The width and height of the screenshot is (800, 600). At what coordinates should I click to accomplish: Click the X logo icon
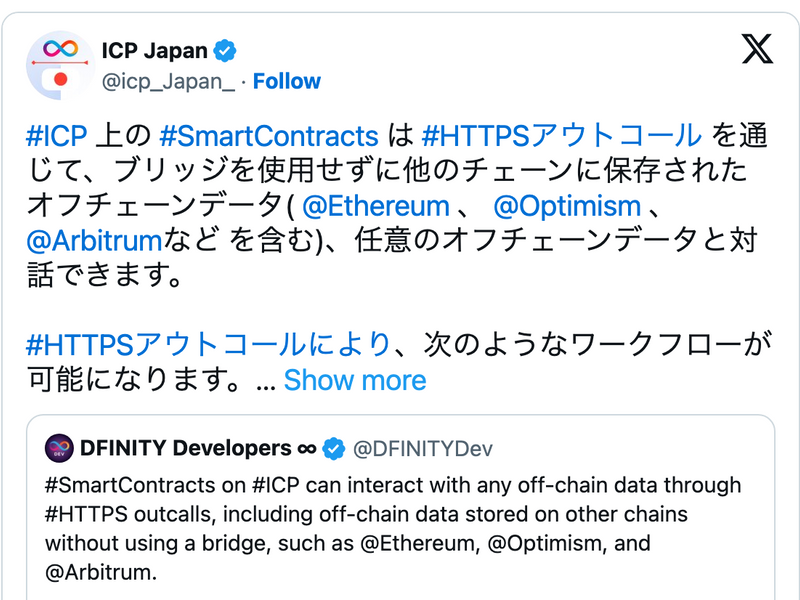click(x=755, y=48)
